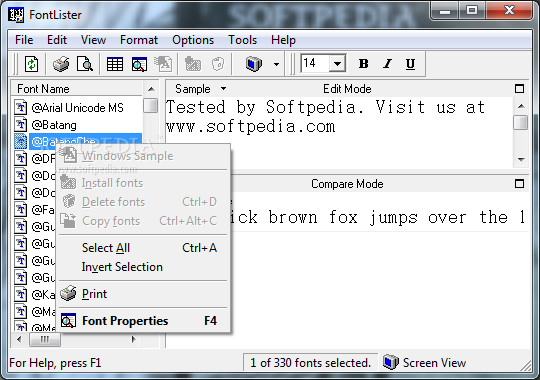The image size is (540, 380).
Task: Click Edit Mode vertical scrollbar thumb
Action: (x=521, y=122)
